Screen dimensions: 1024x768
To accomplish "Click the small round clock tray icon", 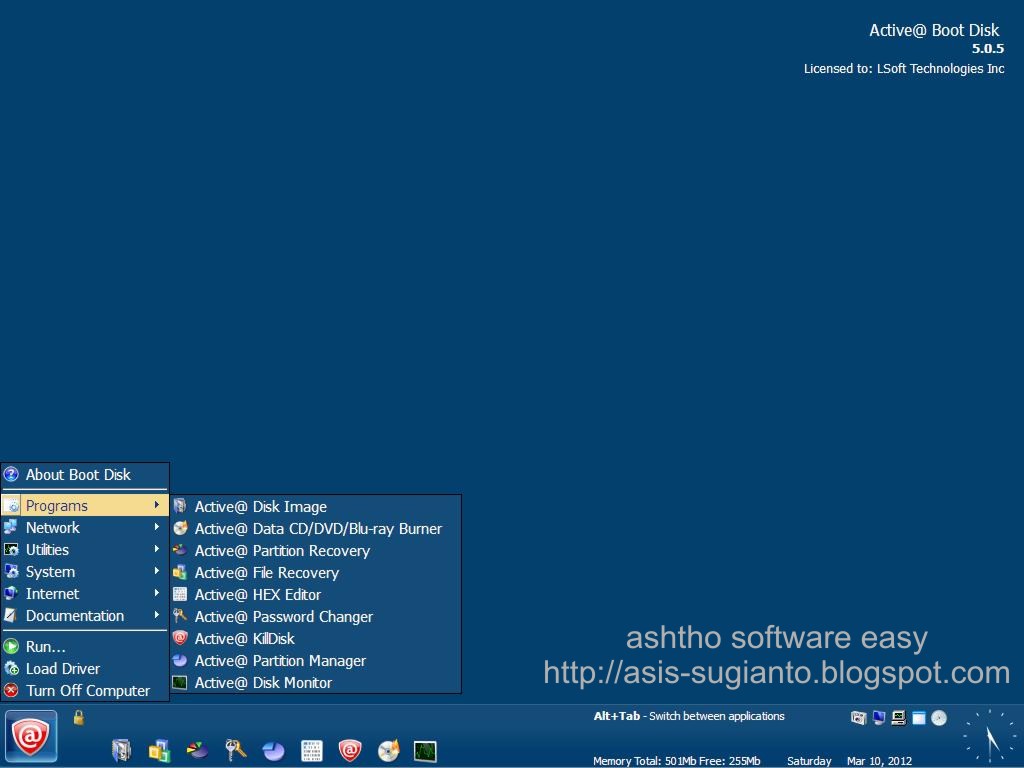I will tap(939, 718).
